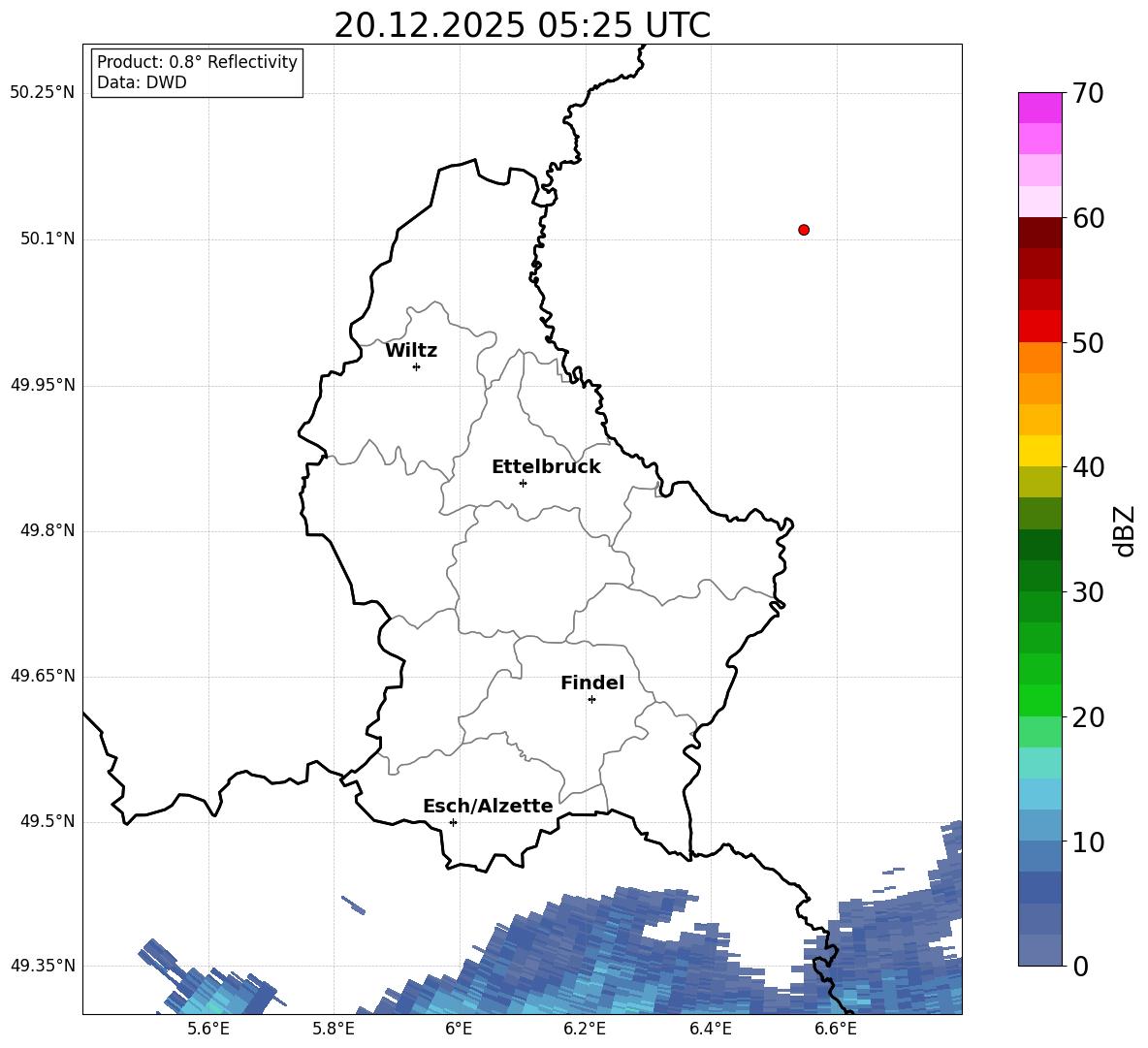Click the bright red colorbar swatch above 50

tap(1039, 327)
